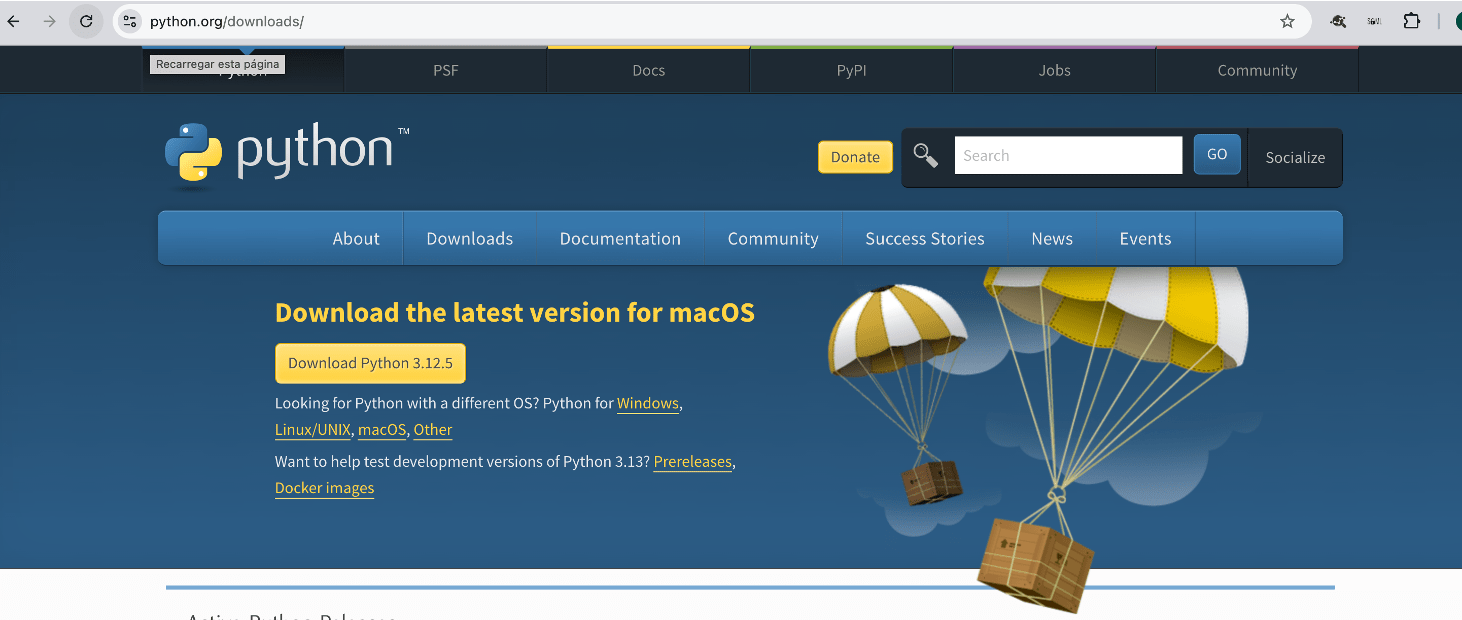Click heading 'Download the latest version for macOS'

click(515, 312)
